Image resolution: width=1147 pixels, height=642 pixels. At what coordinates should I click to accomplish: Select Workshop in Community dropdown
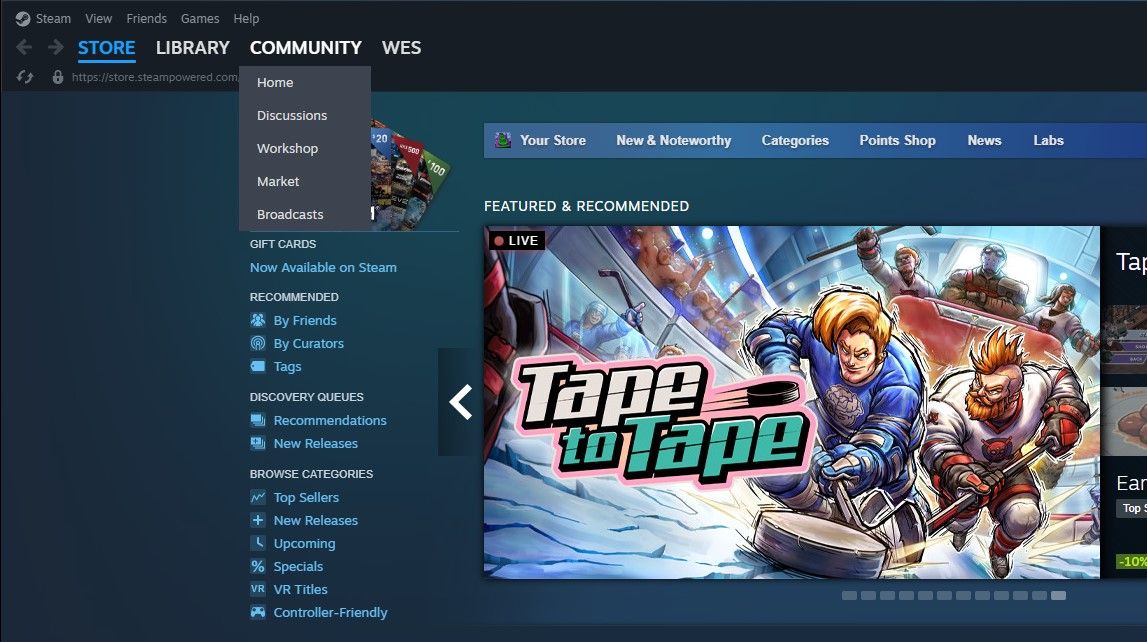tap(305, 148)
